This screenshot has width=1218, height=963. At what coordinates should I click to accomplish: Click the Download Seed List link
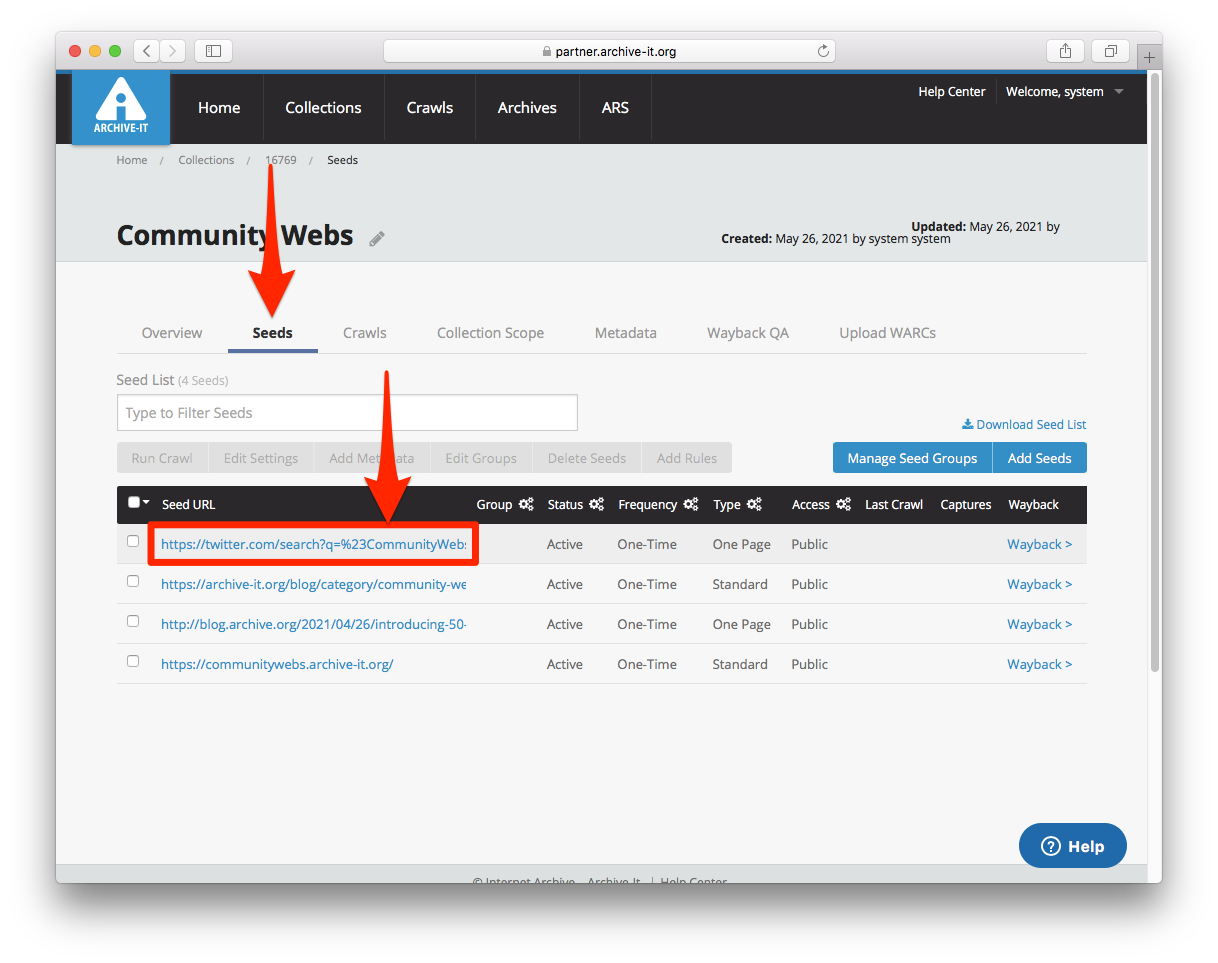1024,424
